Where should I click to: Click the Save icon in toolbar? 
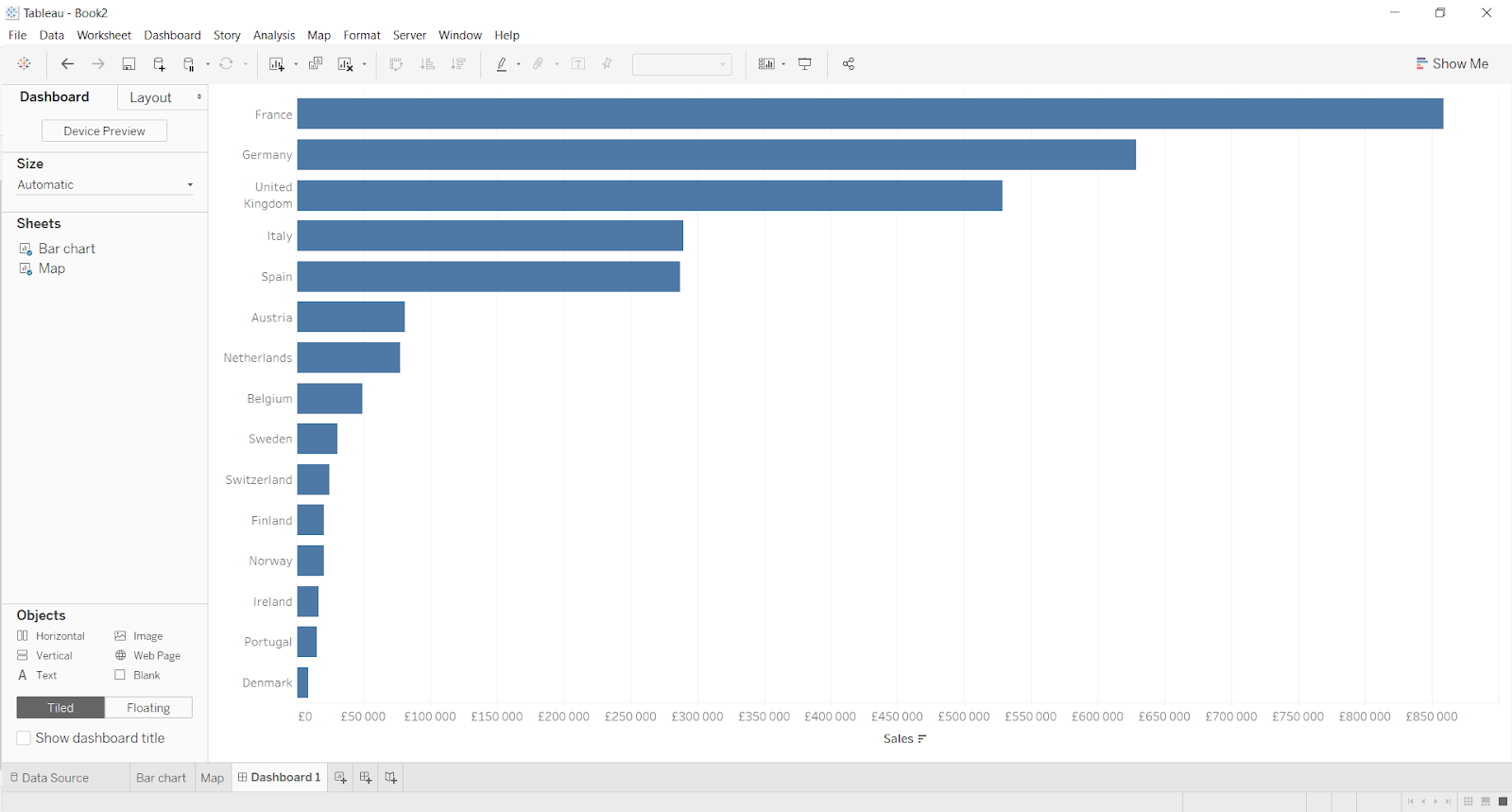tap(129, 64)
